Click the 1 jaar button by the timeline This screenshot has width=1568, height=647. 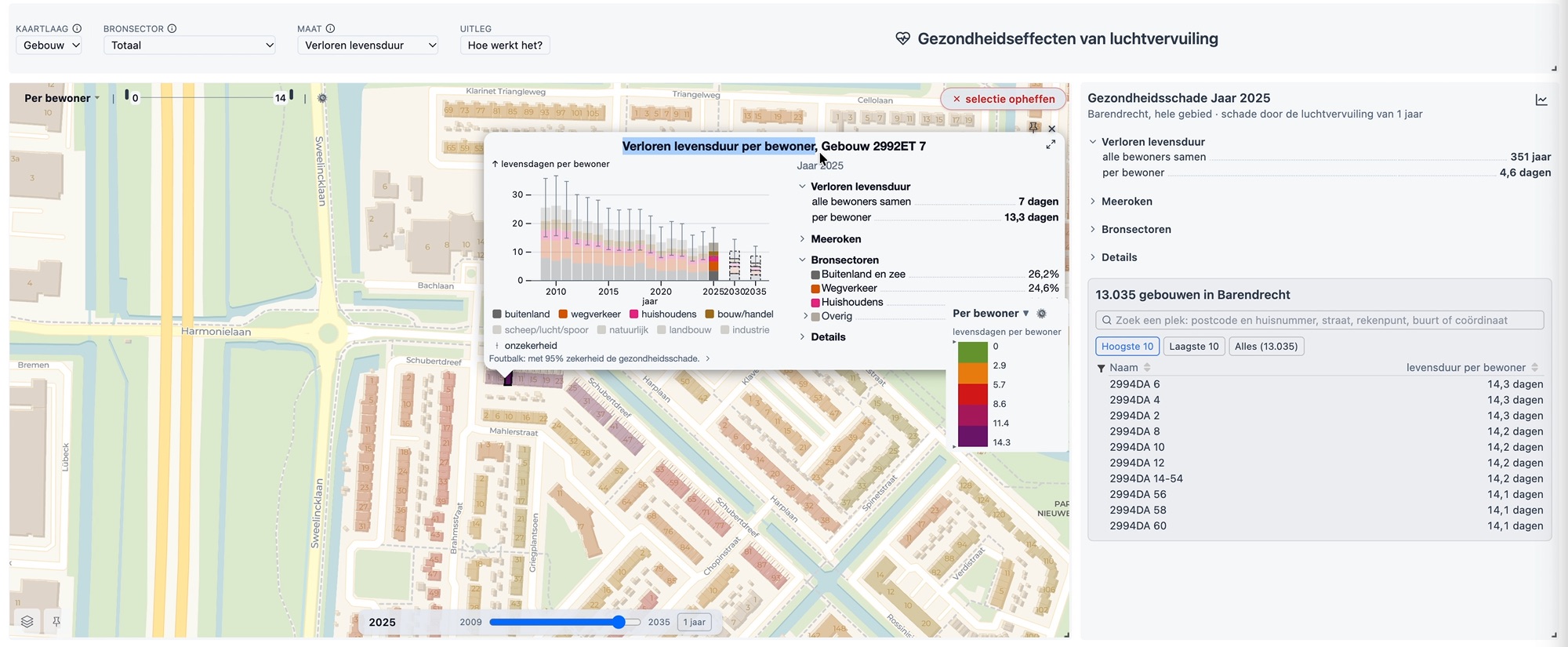point(695,622)
